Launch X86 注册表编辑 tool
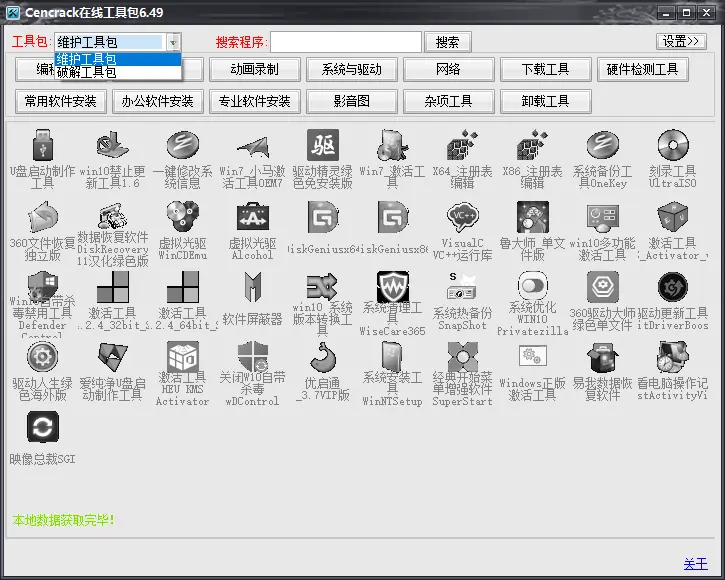 click(x=533, y=146)
